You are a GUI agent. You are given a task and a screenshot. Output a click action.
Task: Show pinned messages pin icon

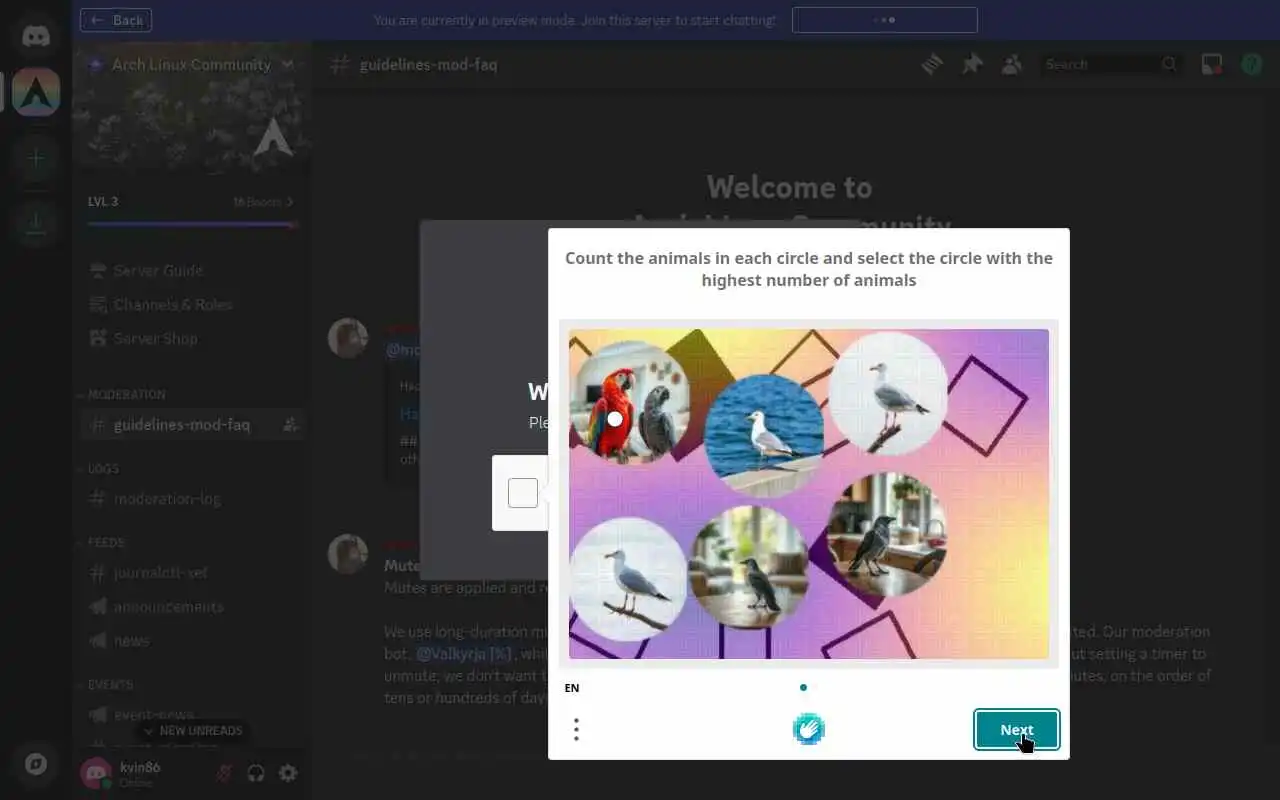pyautogui.click(x=972, y=64)
